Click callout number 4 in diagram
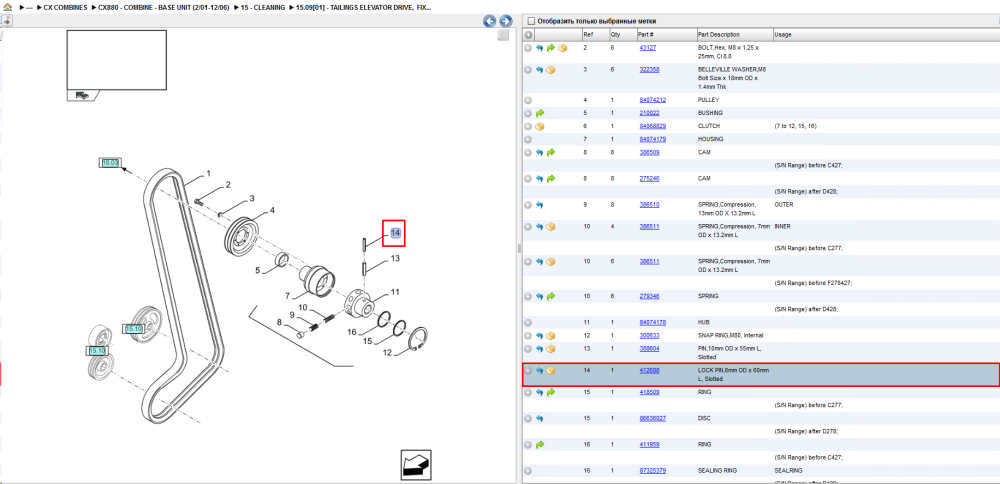Image resolution: width=1000 pixels, height=484 pixels. click(272, 210)
